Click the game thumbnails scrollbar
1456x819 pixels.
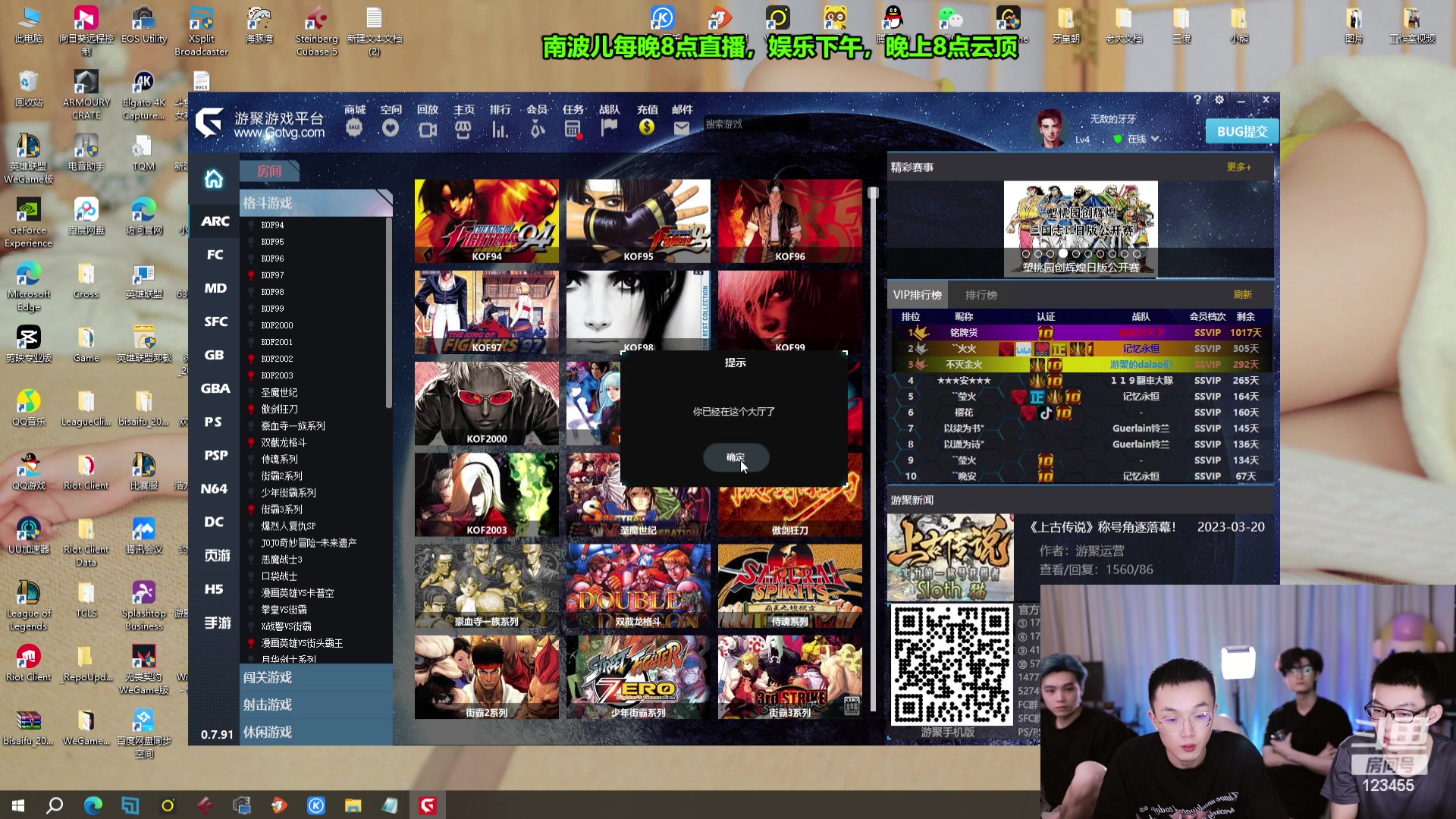[873, 449]
